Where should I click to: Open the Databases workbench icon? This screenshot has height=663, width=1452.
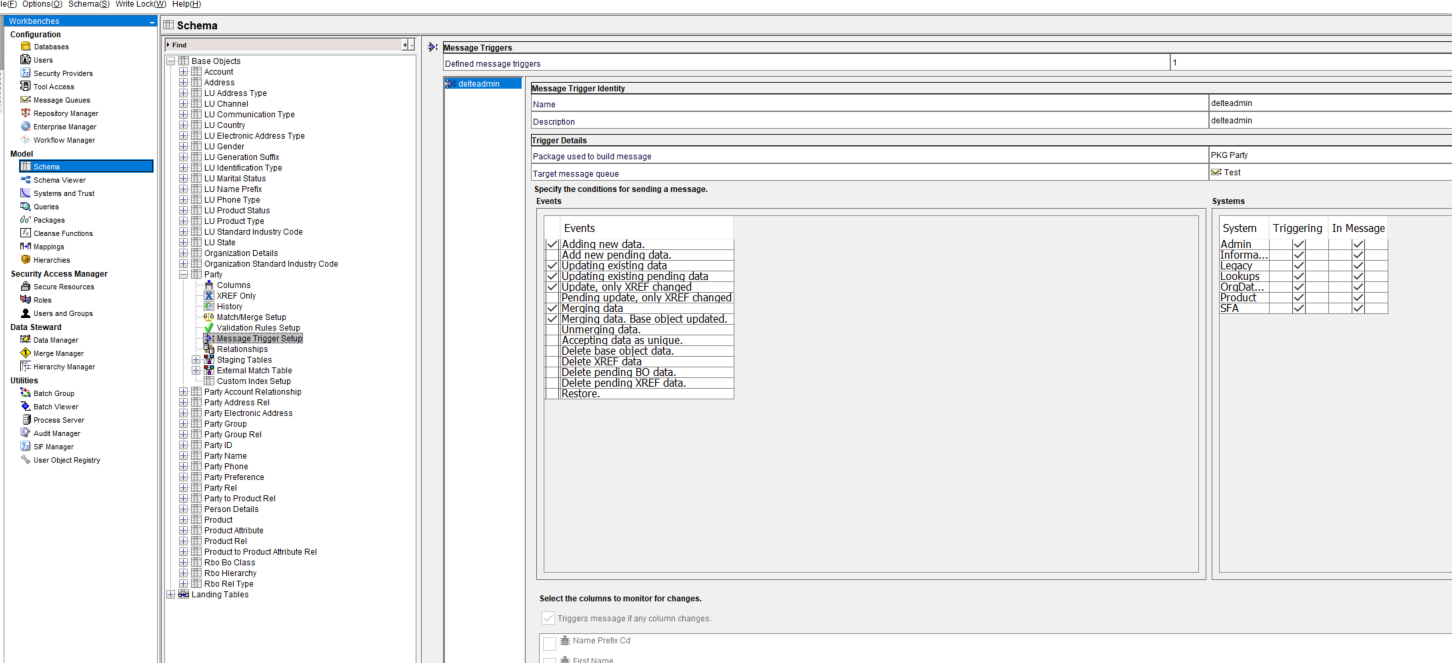point(25,47)
